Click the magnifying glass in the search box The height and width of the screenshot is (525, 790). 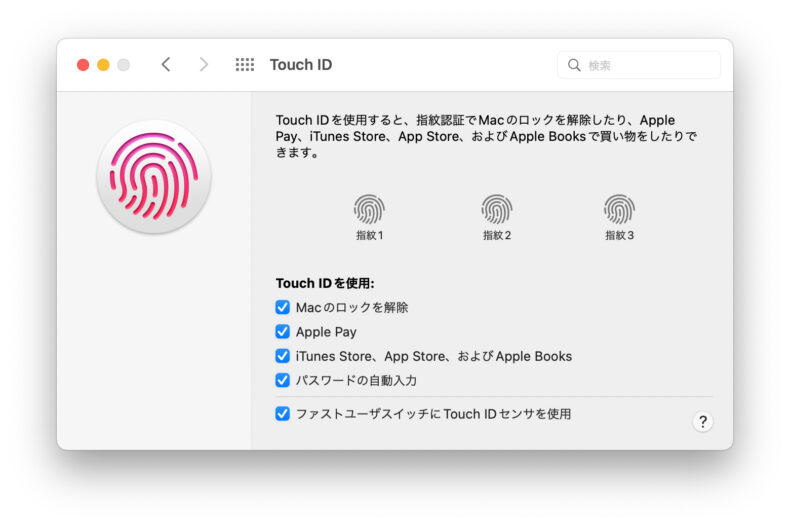click(574, 66)
